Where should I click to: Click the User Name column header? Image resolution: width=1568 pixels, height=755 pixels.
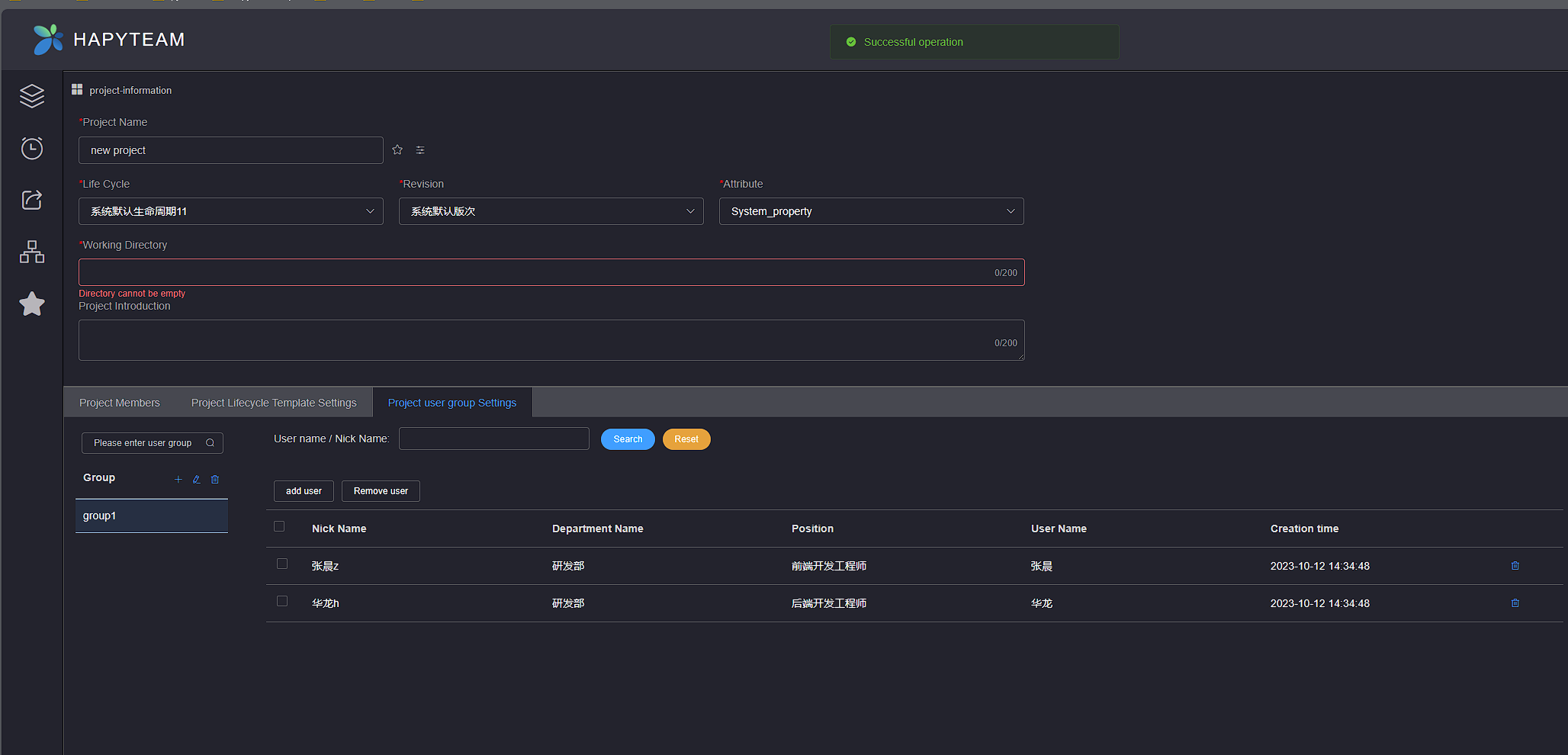coord(1059,528)
